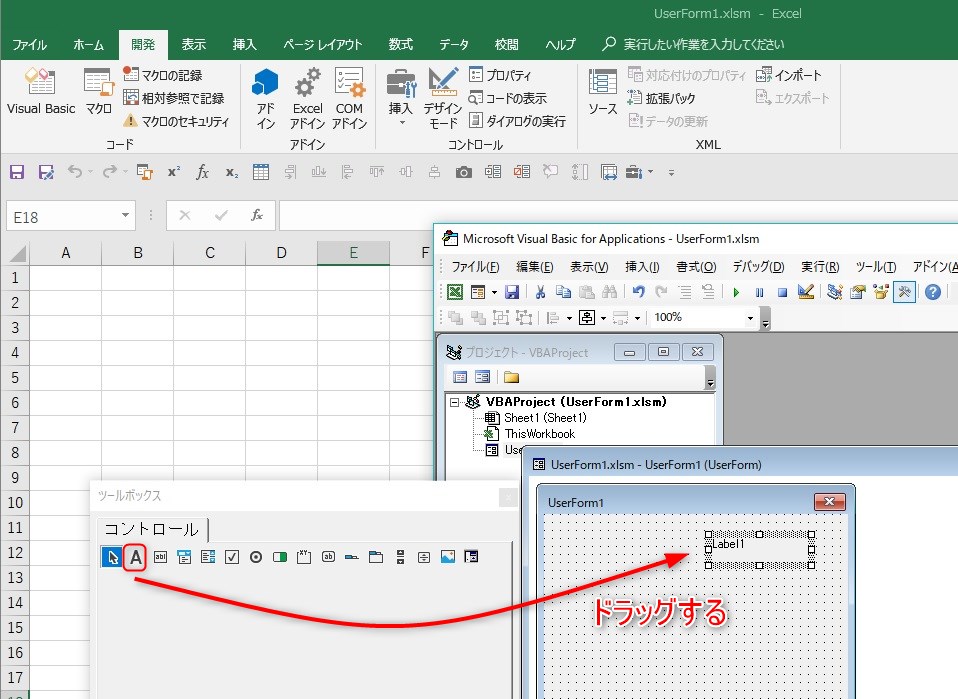The height and width of the screenshot is (699, 958).
Task: Click the blue Help icon in VBA toolbar
Action: (933, 292)
